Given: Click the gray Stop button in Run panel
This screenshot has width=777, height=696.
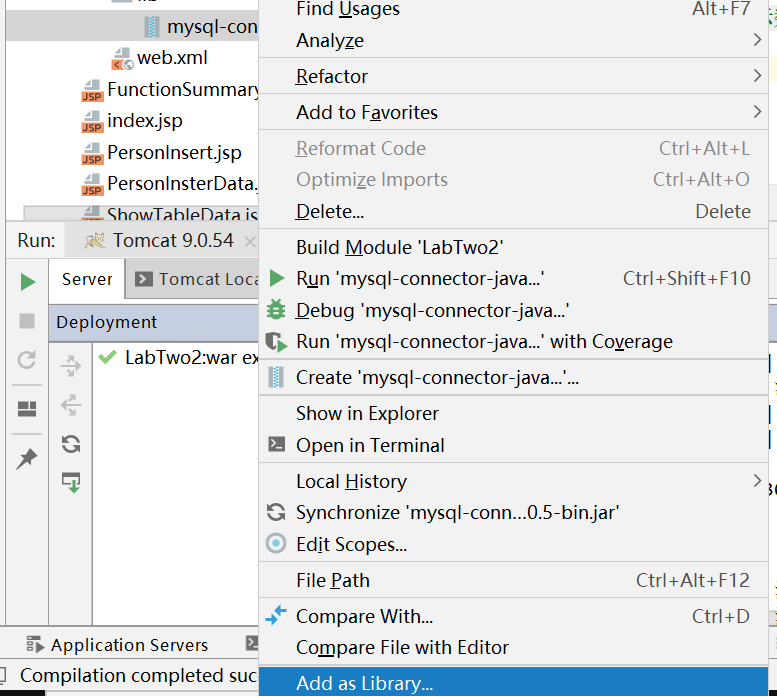Looking at the screenshot, I should pyautogui.click(x=27, y=321).
